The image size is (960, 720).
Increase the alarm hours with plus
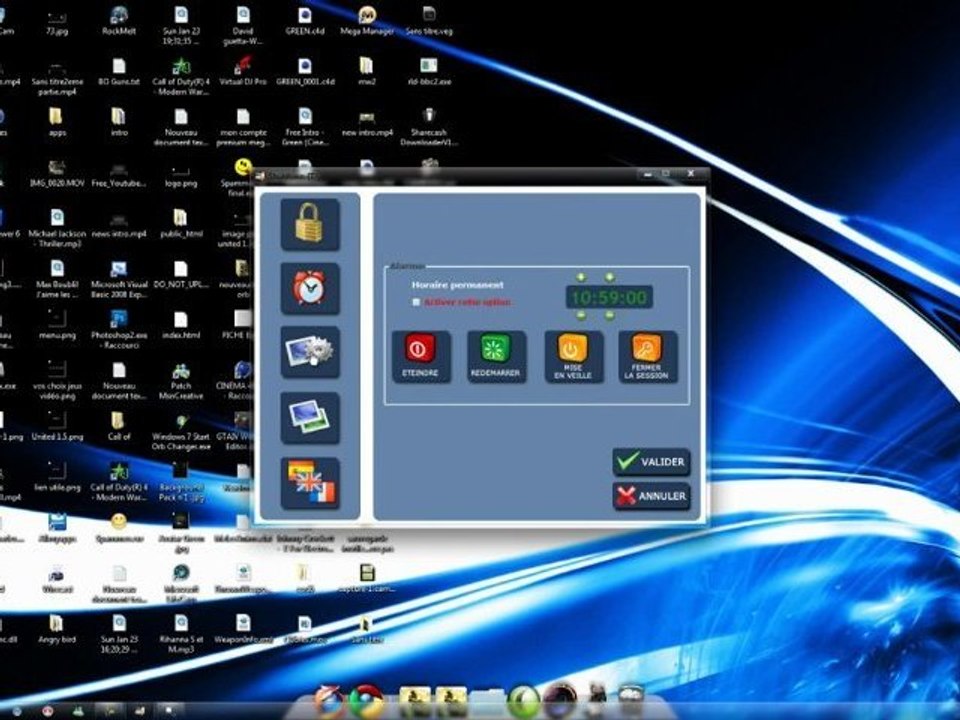pos(581,277)
